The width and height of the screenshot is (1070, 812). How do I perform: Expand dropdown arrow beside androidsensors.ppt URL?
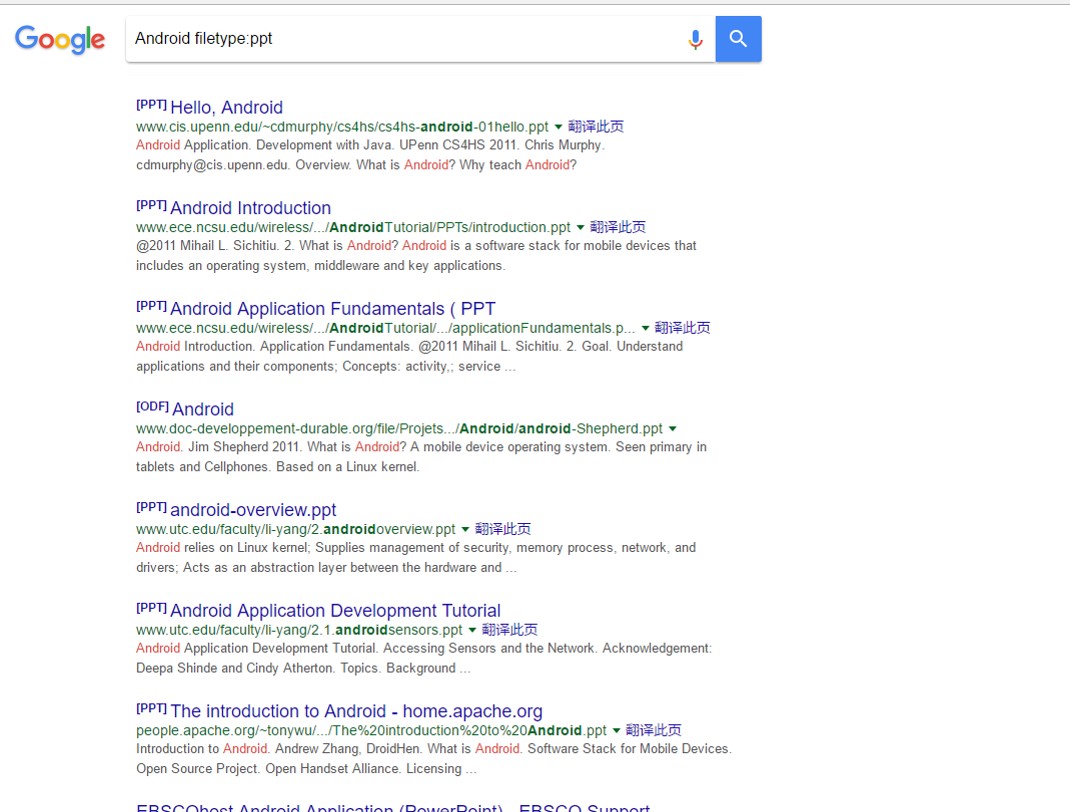click(472, 630)
